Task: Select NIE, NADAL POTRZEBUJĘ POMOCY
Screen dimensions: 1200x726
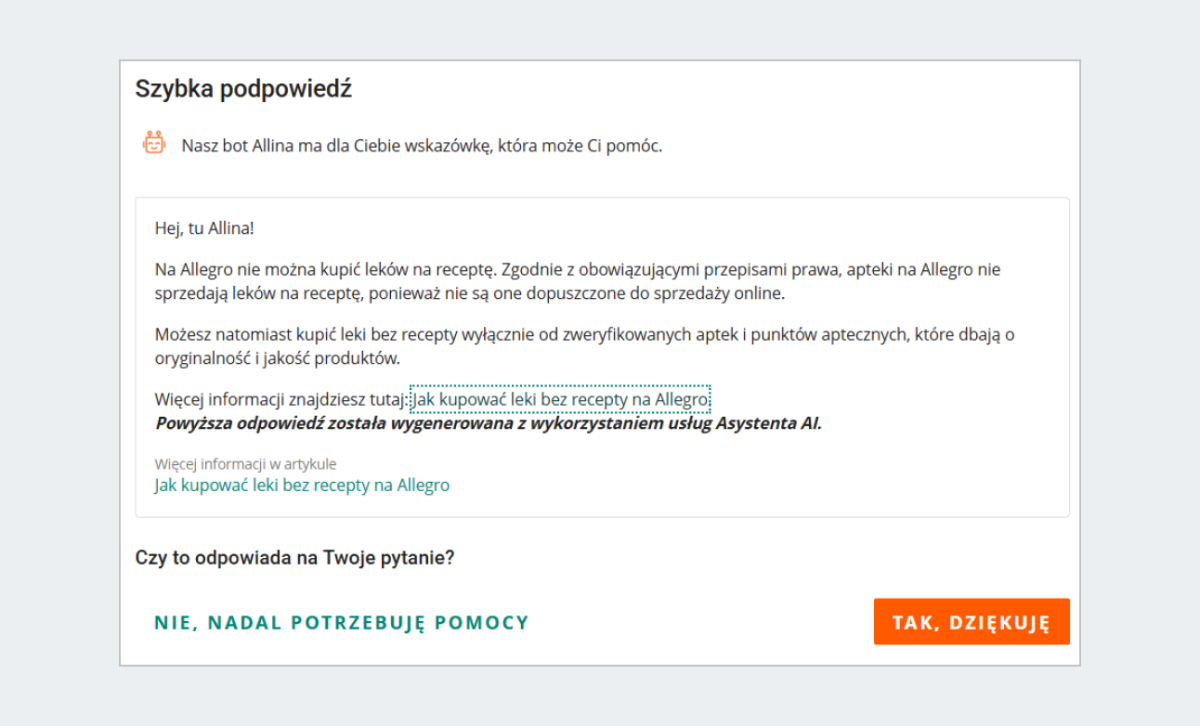Action: pyautogui.click(x=341, y=621)
